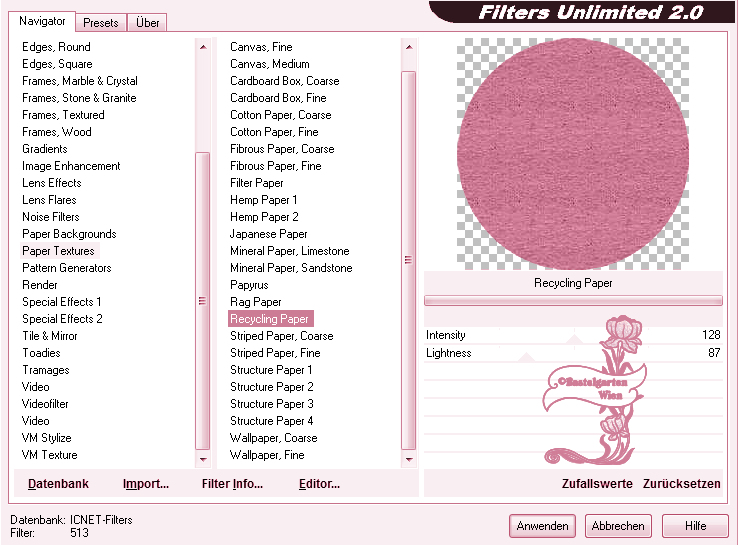The width and height of the screenshot is (738, 545).
Task: Select Rag Paper filter
Action: (256, 302)
